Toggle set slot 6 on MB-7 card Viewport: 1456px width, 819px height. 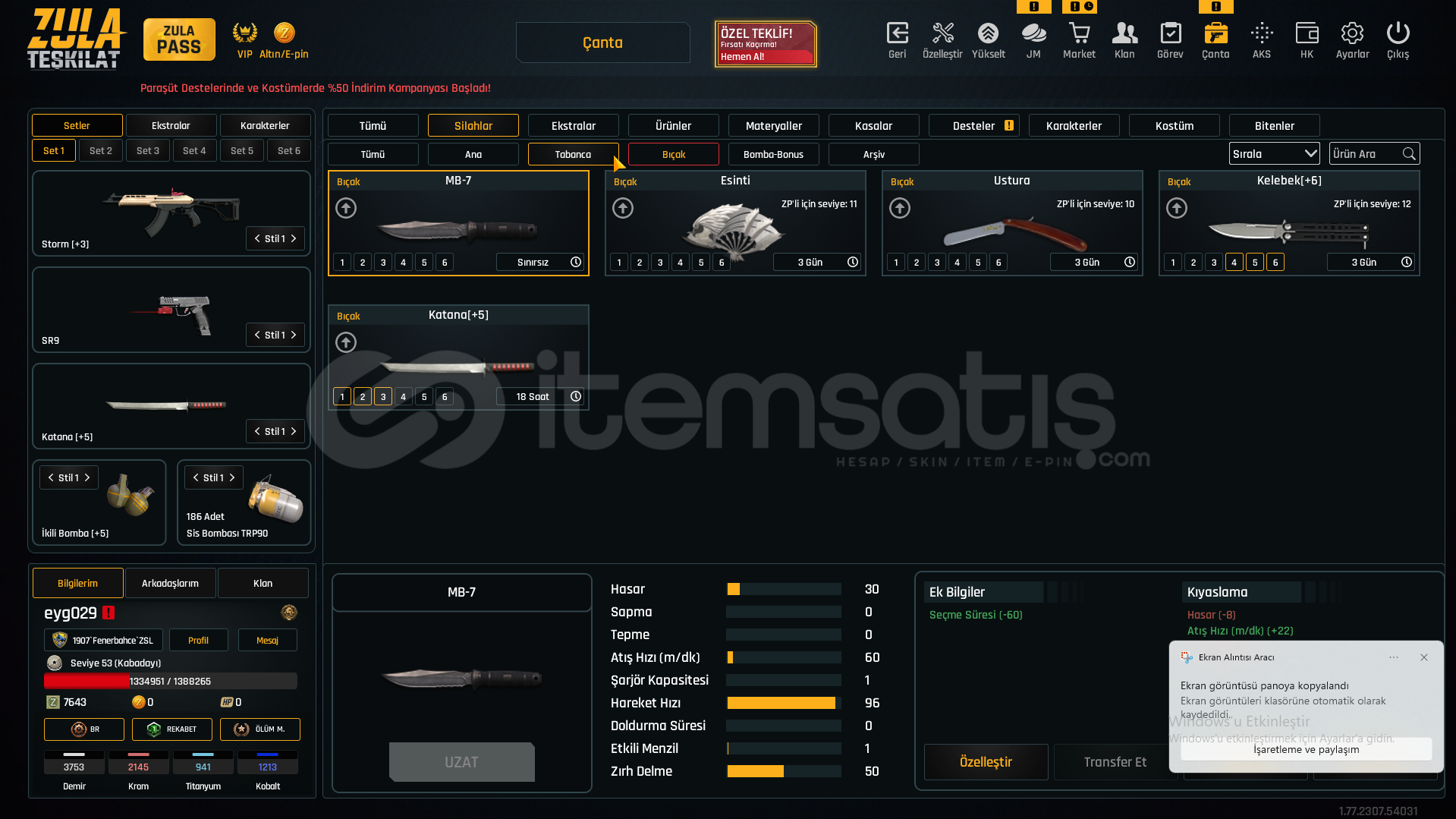pyautogui.click(x=445, y=263)
